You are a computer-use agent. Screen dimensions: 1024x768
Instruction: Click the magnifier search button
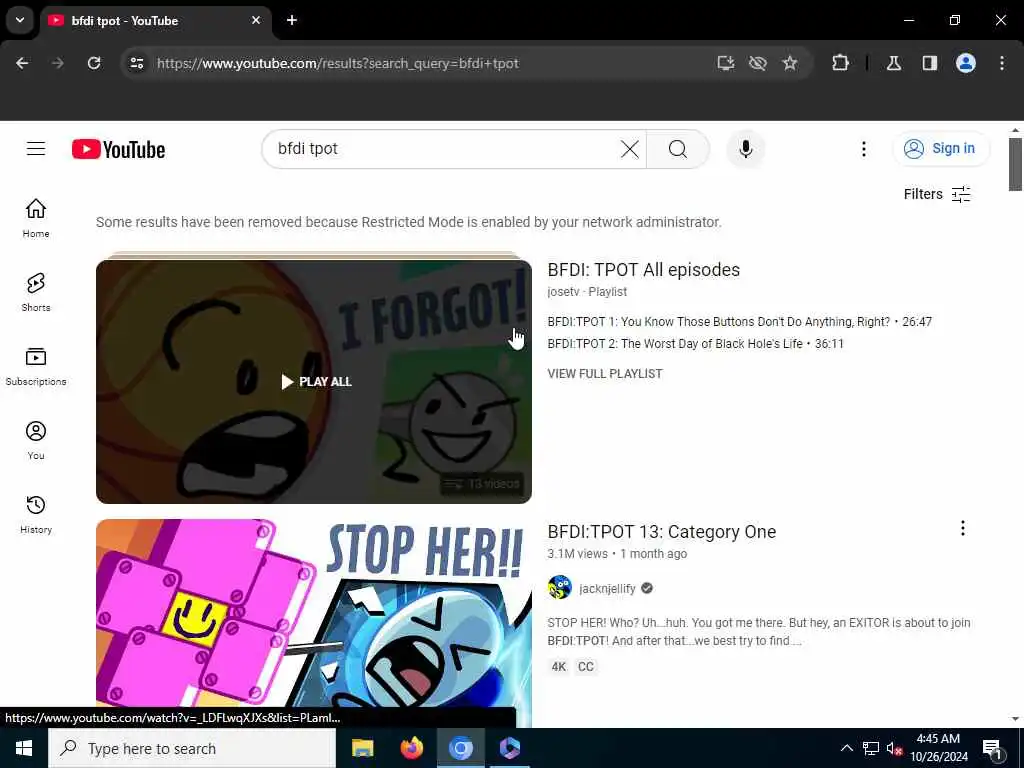(677, 149)
